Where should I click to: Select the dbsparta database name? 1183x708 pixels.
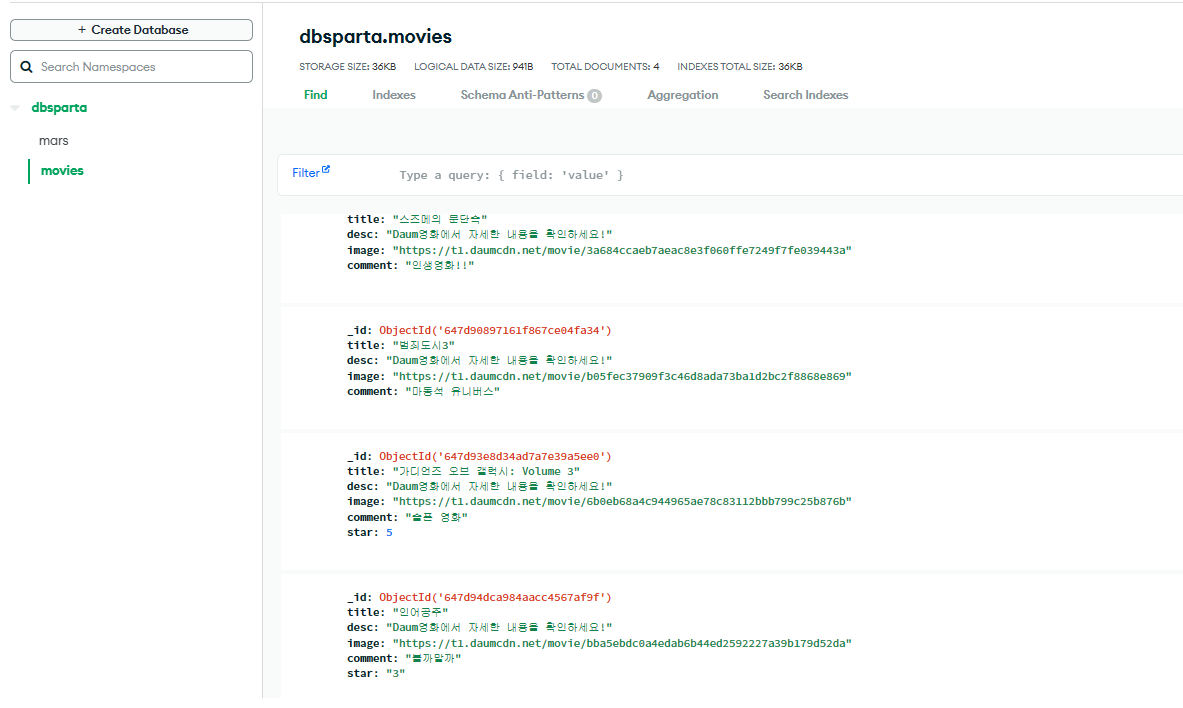pos(59,108)
